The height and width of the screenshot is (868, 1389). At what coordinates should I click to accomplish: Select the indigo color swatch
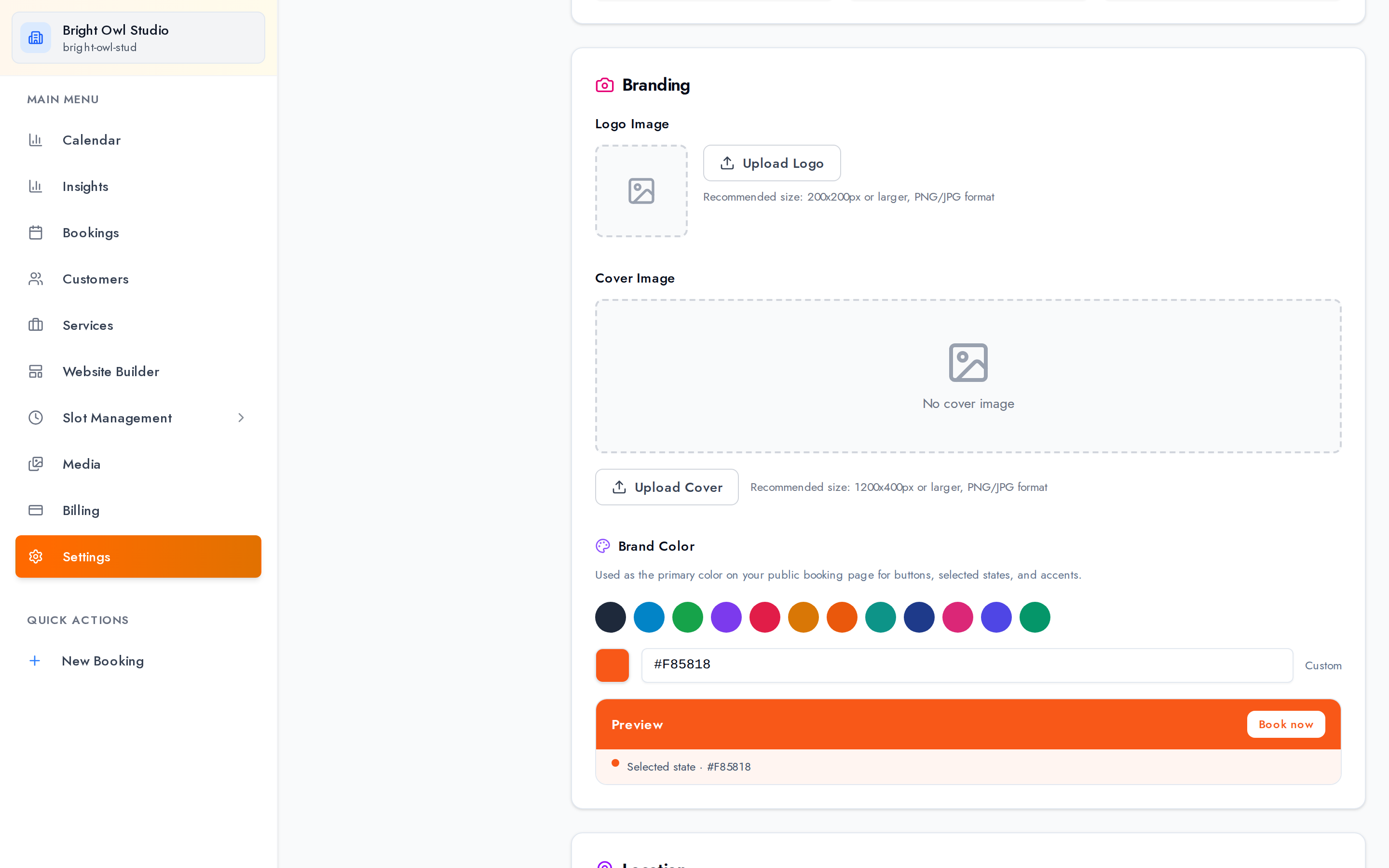pos(996,617)
